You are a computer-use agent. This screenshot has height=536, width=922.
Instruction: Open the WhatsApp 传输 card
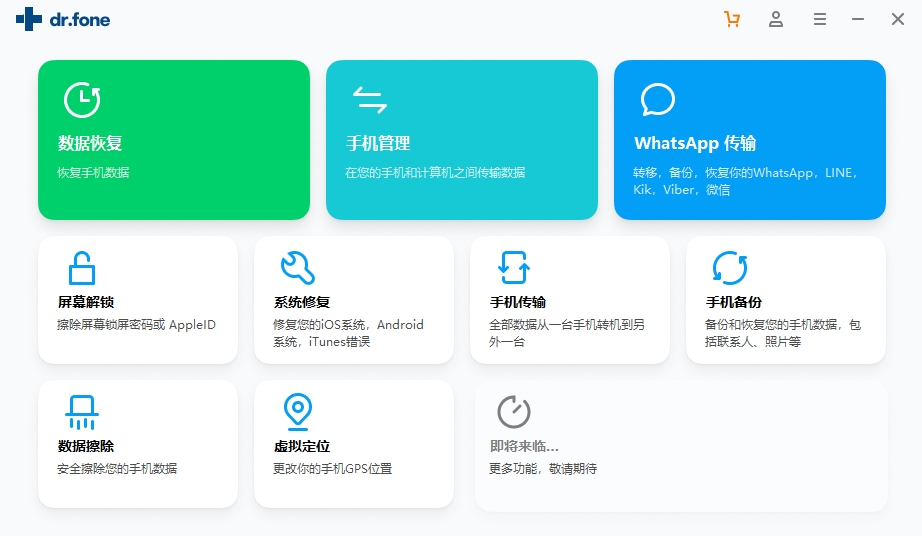click(750, 140)
